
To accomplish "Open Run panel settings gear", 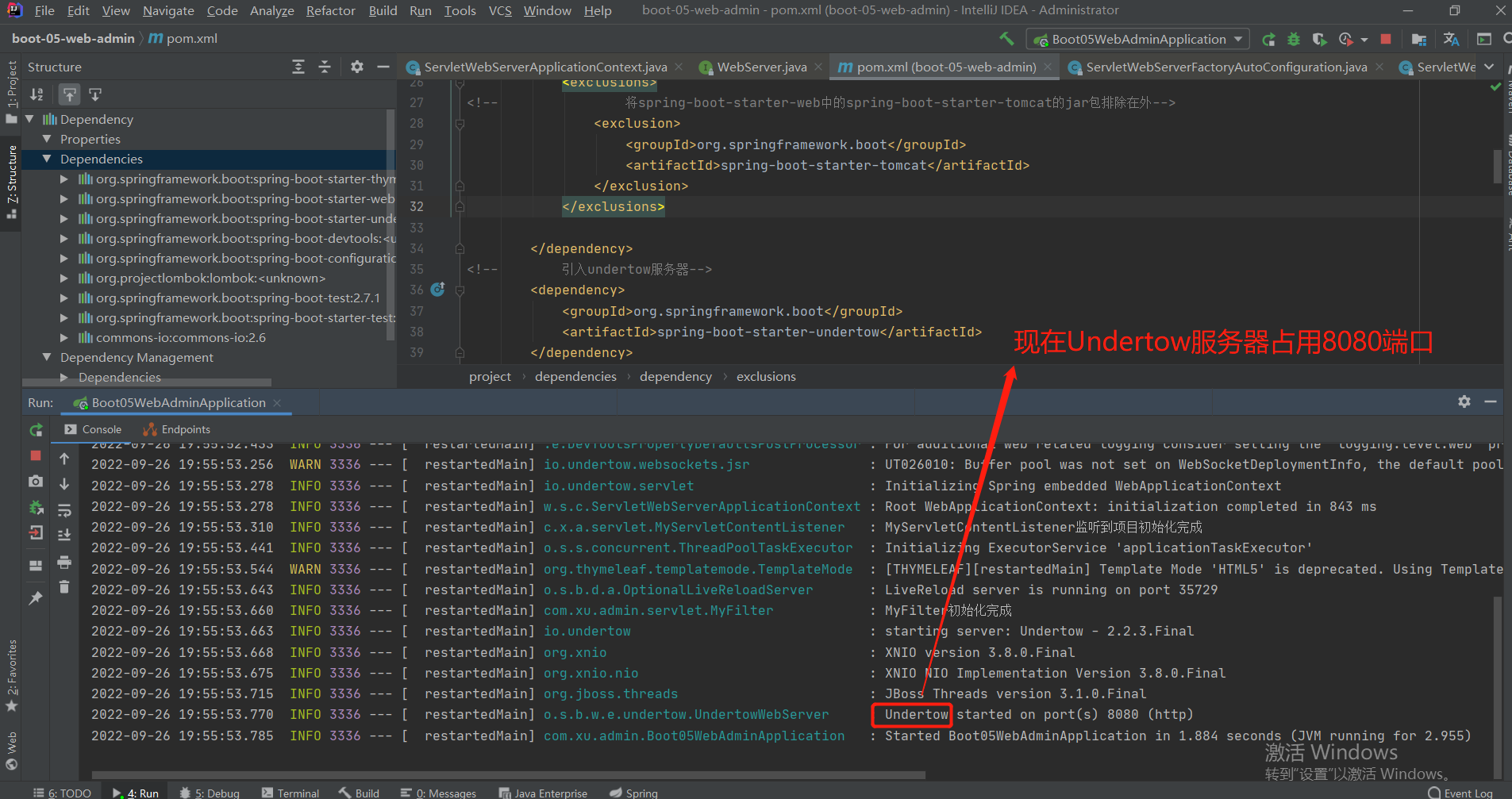I will tap(1464, 401).
